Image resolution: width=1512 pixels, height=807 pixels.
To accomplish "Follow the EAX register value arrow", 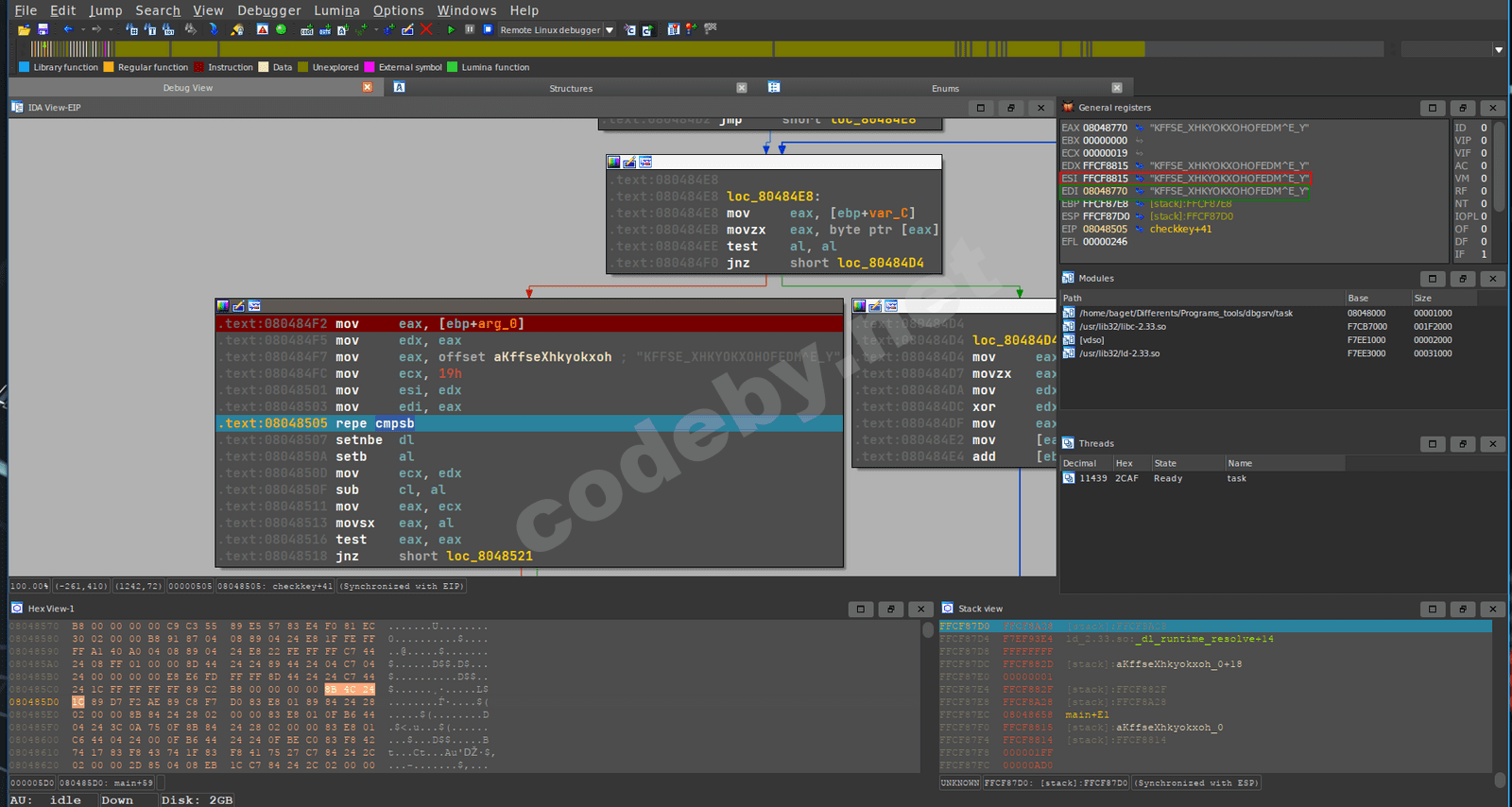I will [x=1139, y=128].
